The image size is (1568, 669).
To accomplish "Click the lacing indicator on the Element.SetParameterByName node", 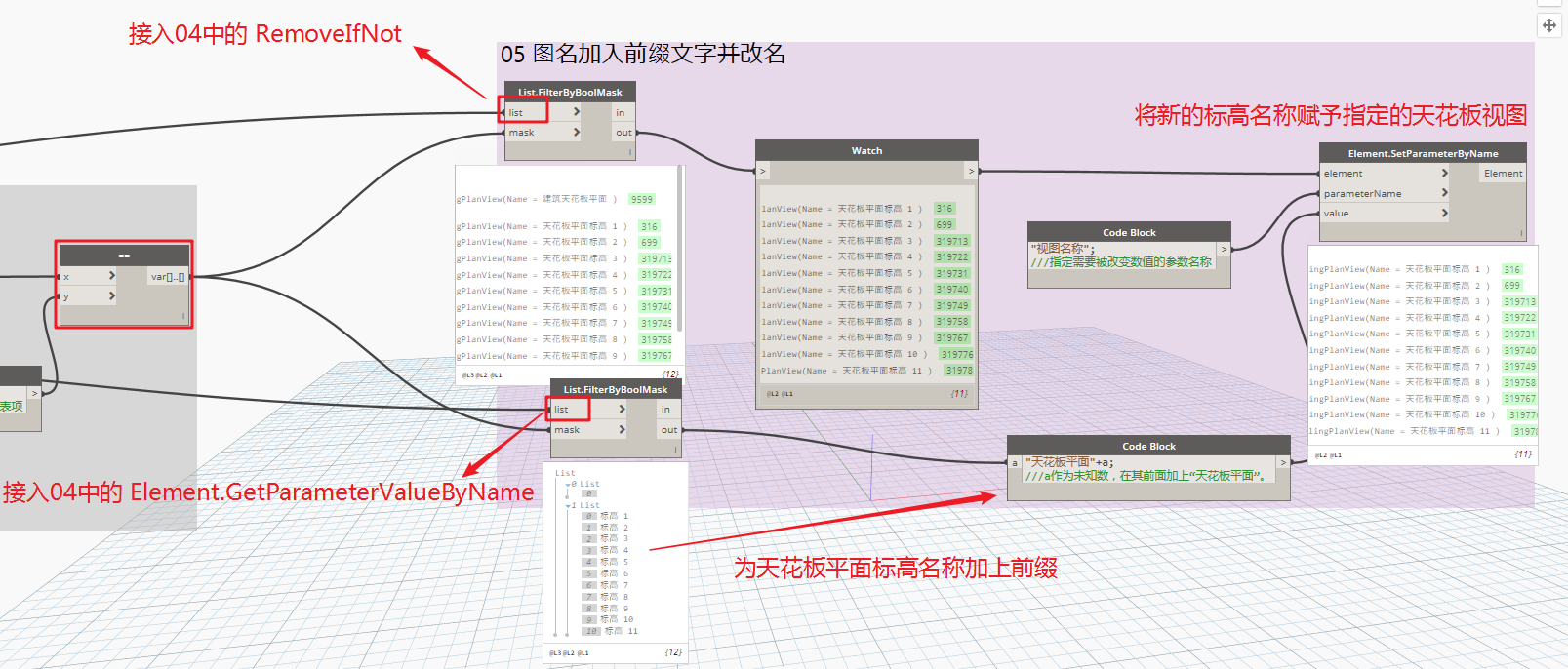I will 1521,233.
